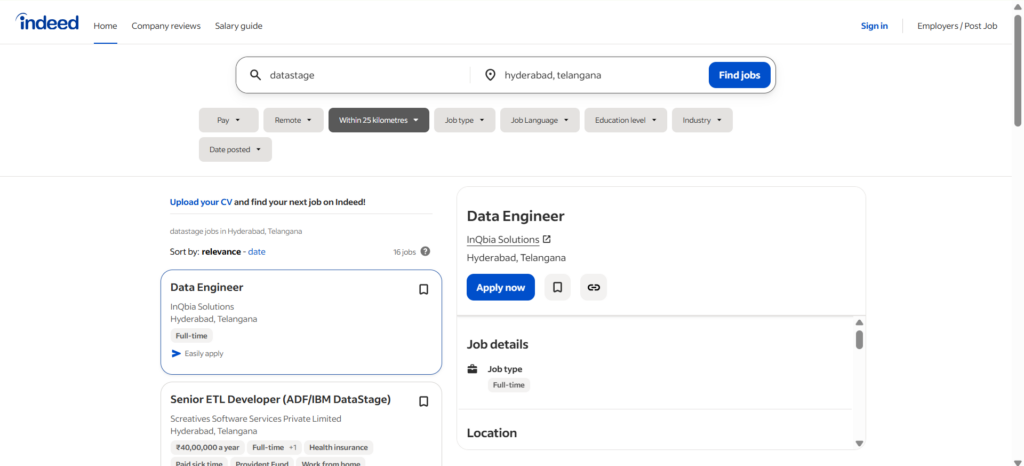
Task: Bookmark the Senior ETL Developer job card
Action: (423, 401)
